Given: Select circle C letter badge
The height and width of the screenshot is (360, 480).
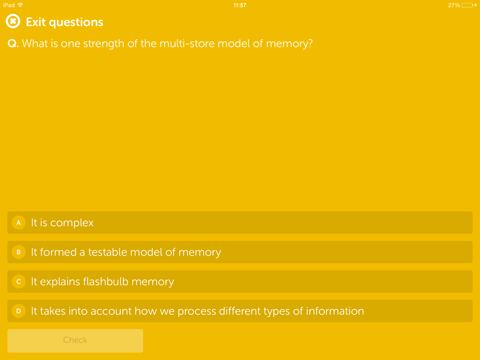Looking at the screenshot, I should coord(19,282).
